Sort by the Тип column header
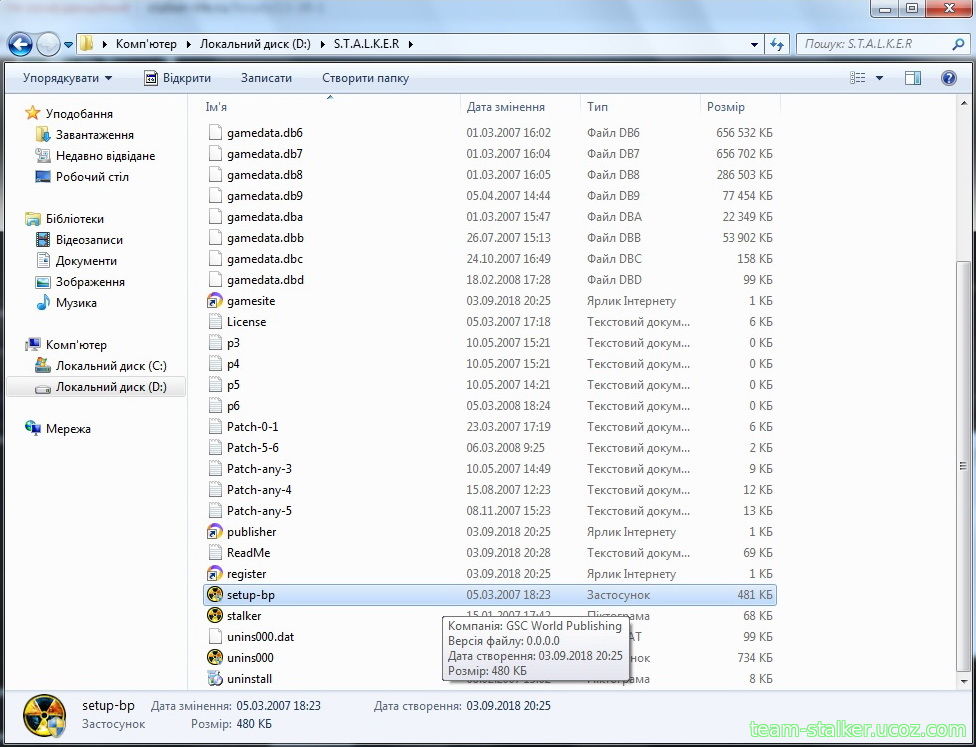Viewport: 976px width, 747px height. click(x=598, y=107)
